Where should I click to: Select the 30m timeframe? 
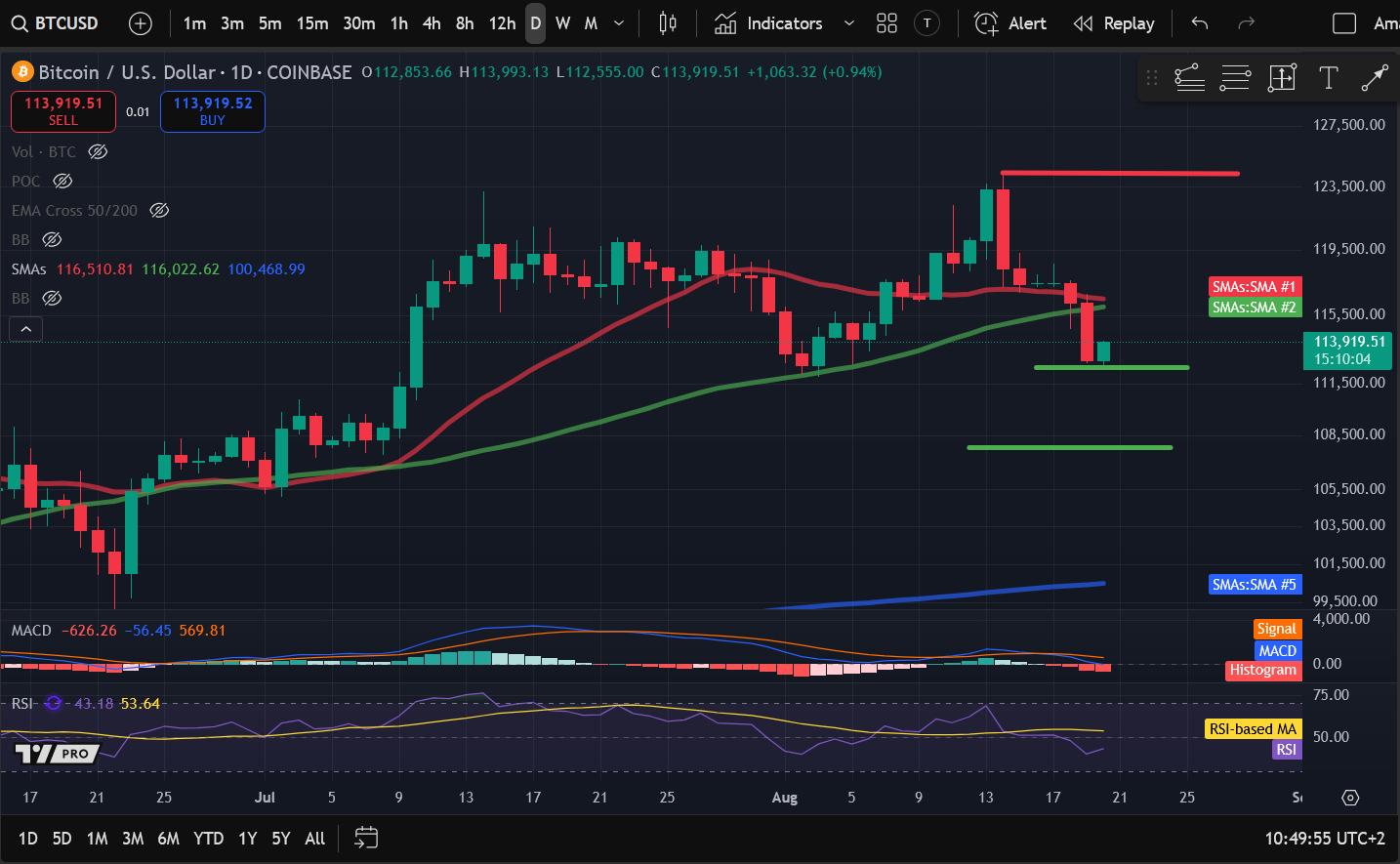(359, 23)
